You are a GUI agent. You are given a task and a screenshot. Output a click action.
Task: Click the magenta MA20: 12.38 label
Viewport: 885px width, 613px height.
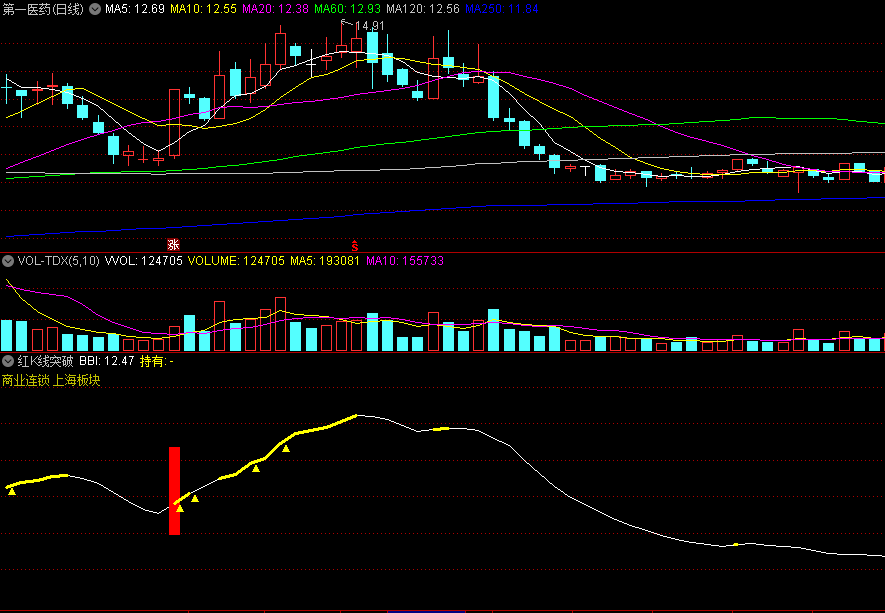point(275,9)
